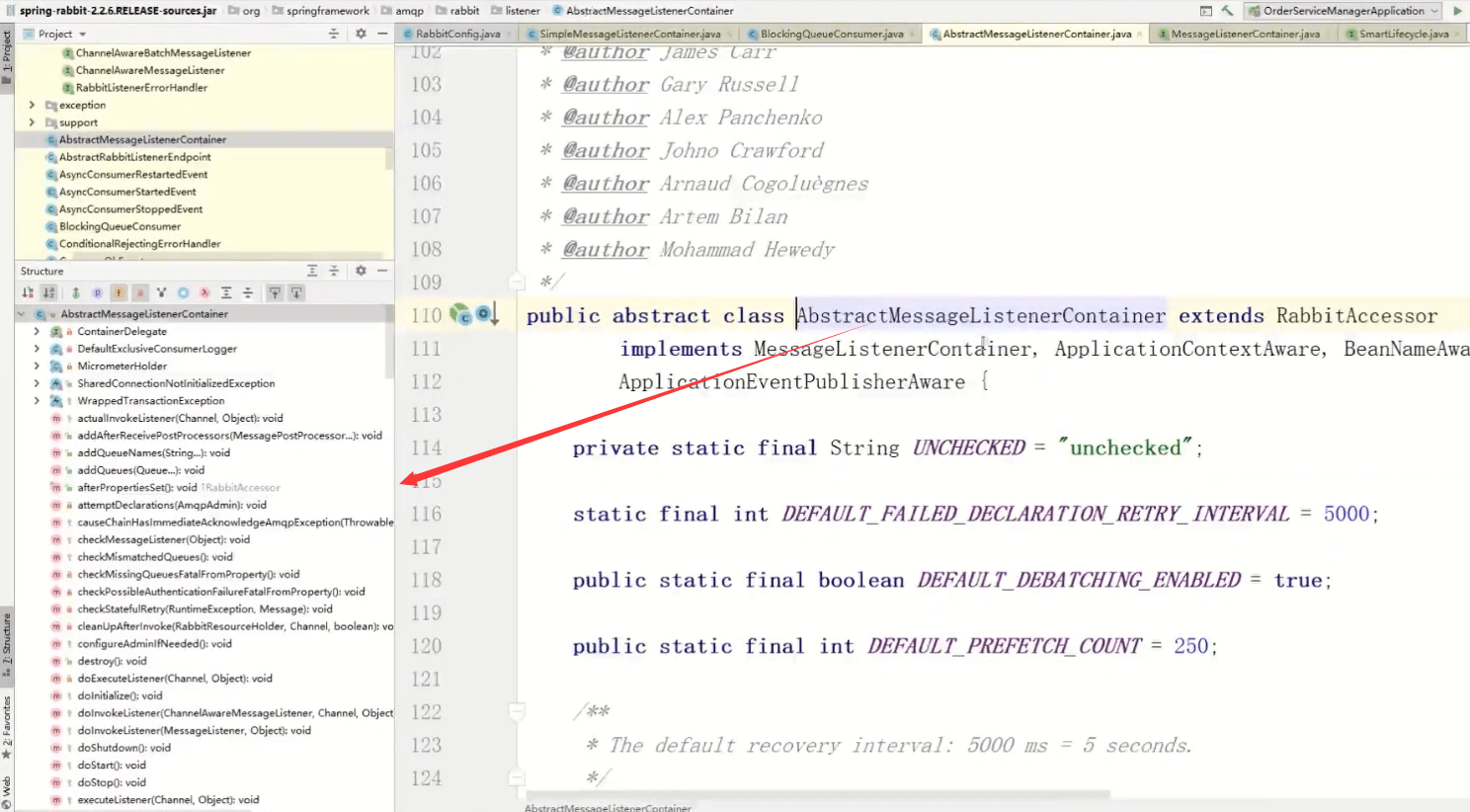Click Collapse All icon in Project panel header

(334, 34)
